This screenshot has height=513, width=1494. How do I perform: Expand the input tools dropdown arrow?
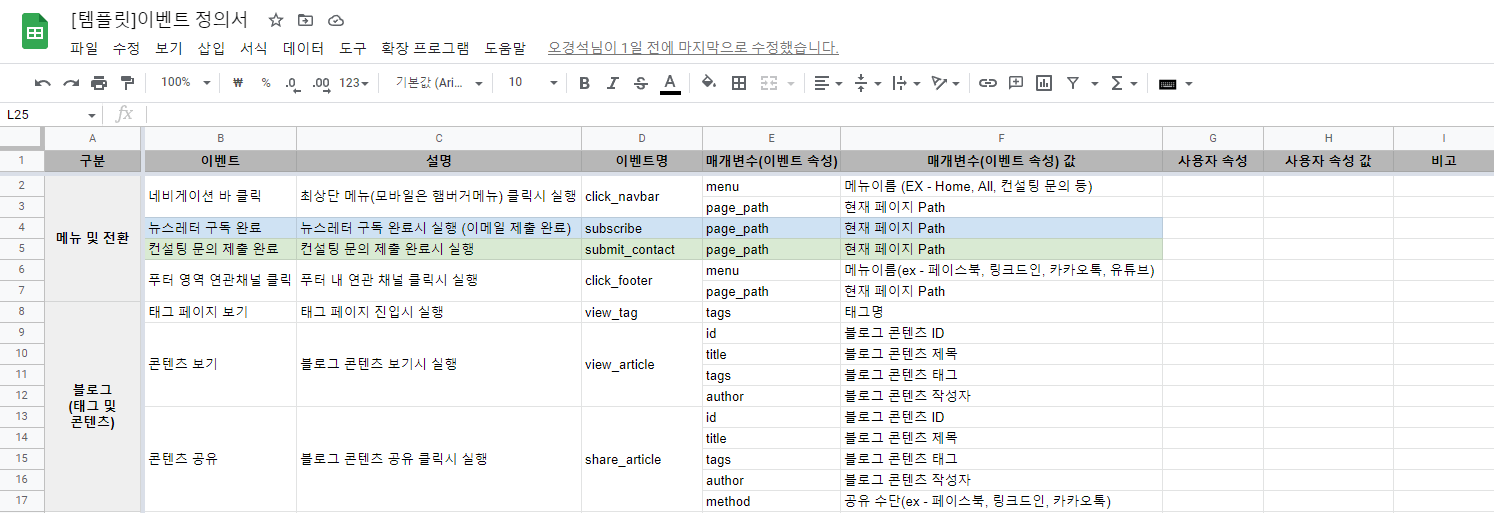[x=1189, y=84]
